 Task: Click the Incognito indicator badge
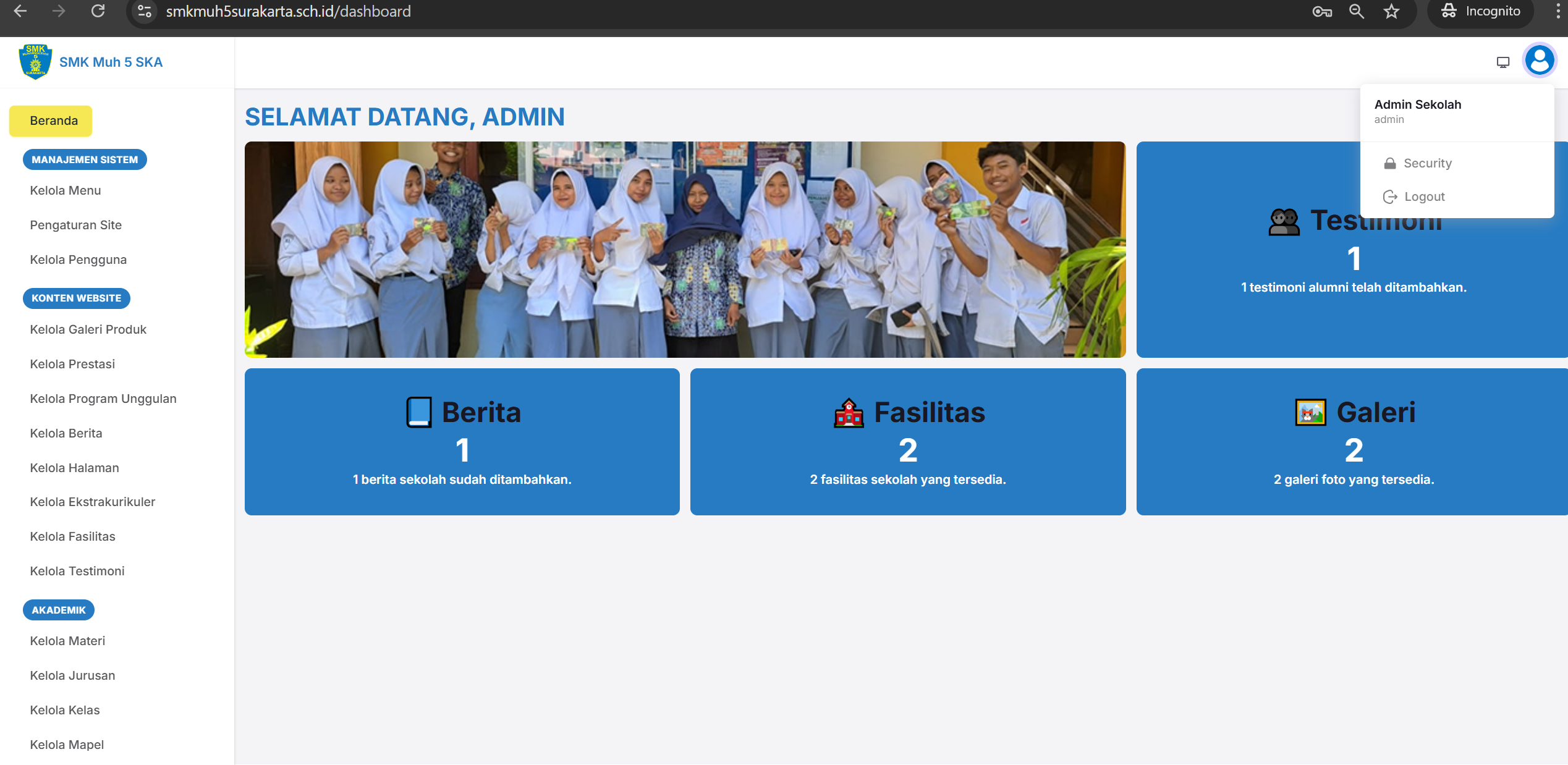point(1480,11)
